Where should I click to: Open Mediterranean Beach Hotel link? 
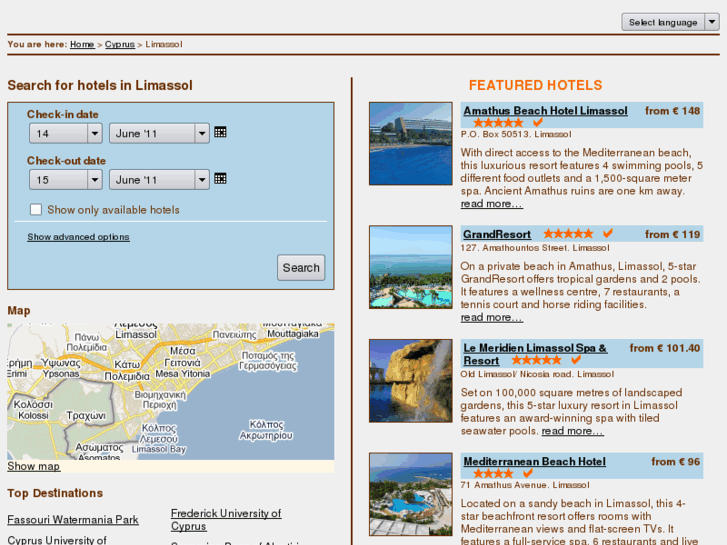535,462
